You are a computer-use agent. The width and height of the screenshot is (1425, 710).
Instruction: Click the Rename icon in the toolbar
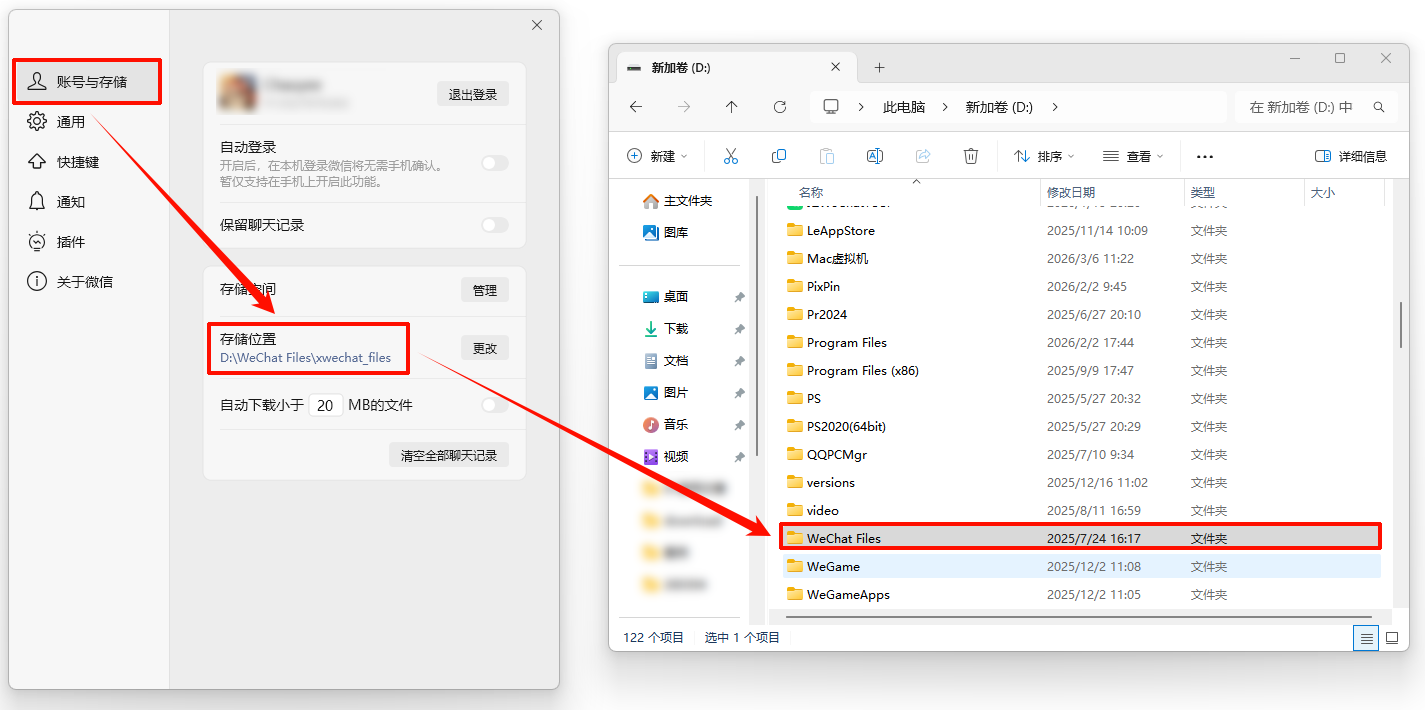point(874,156)
